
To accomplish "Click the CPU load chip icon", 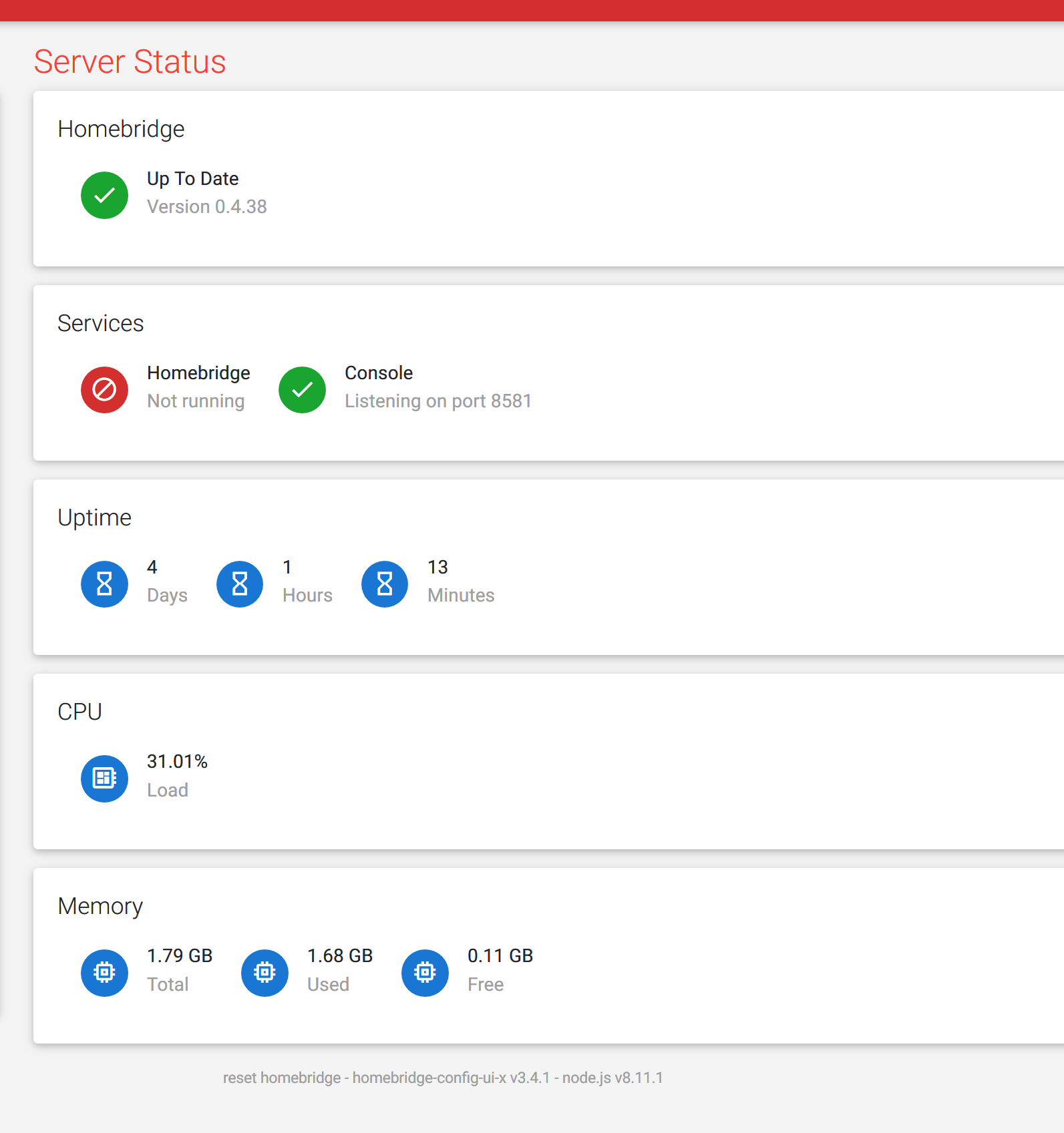I will point(104,778).
